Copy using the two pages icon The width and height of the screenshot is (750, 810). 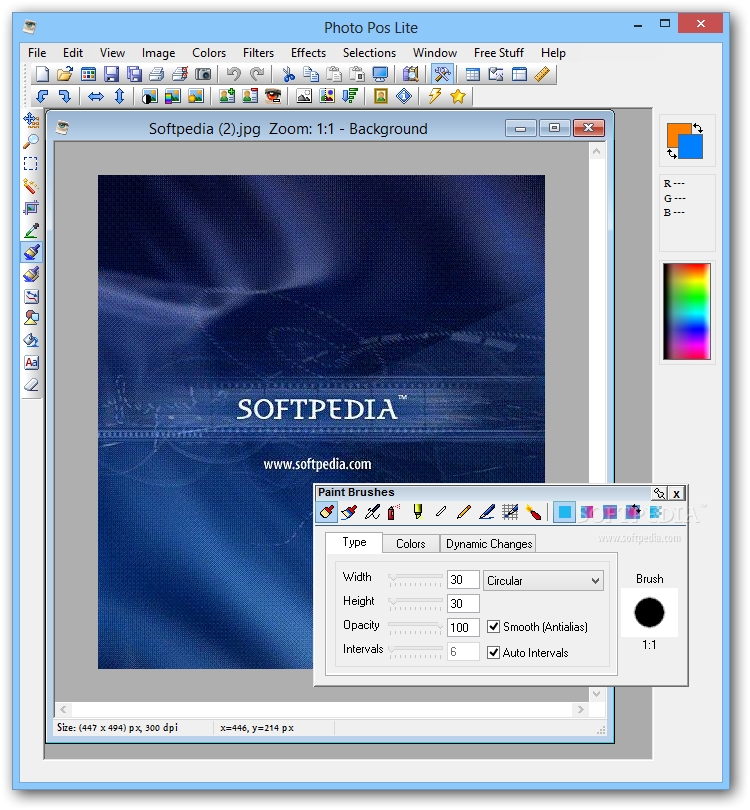coord(311,74)
